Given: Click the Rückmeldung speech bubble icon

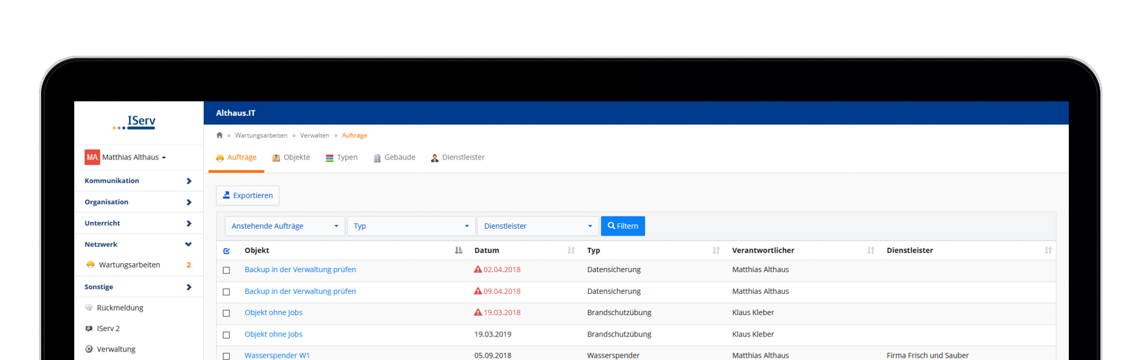Looking at the screenshot, I should pos(89,308).
